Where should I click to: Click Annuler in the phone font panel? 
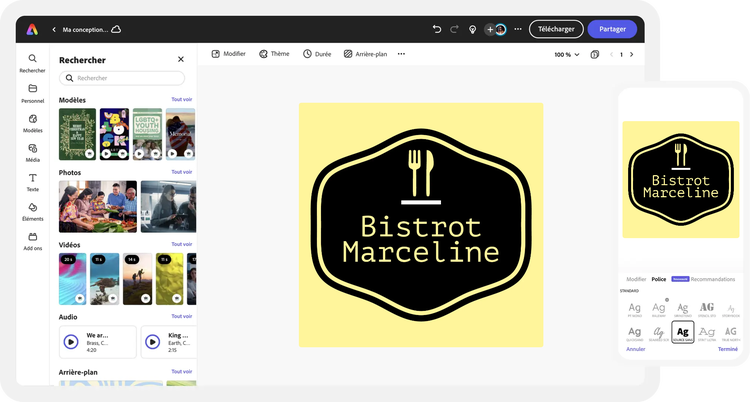(636, 349)
